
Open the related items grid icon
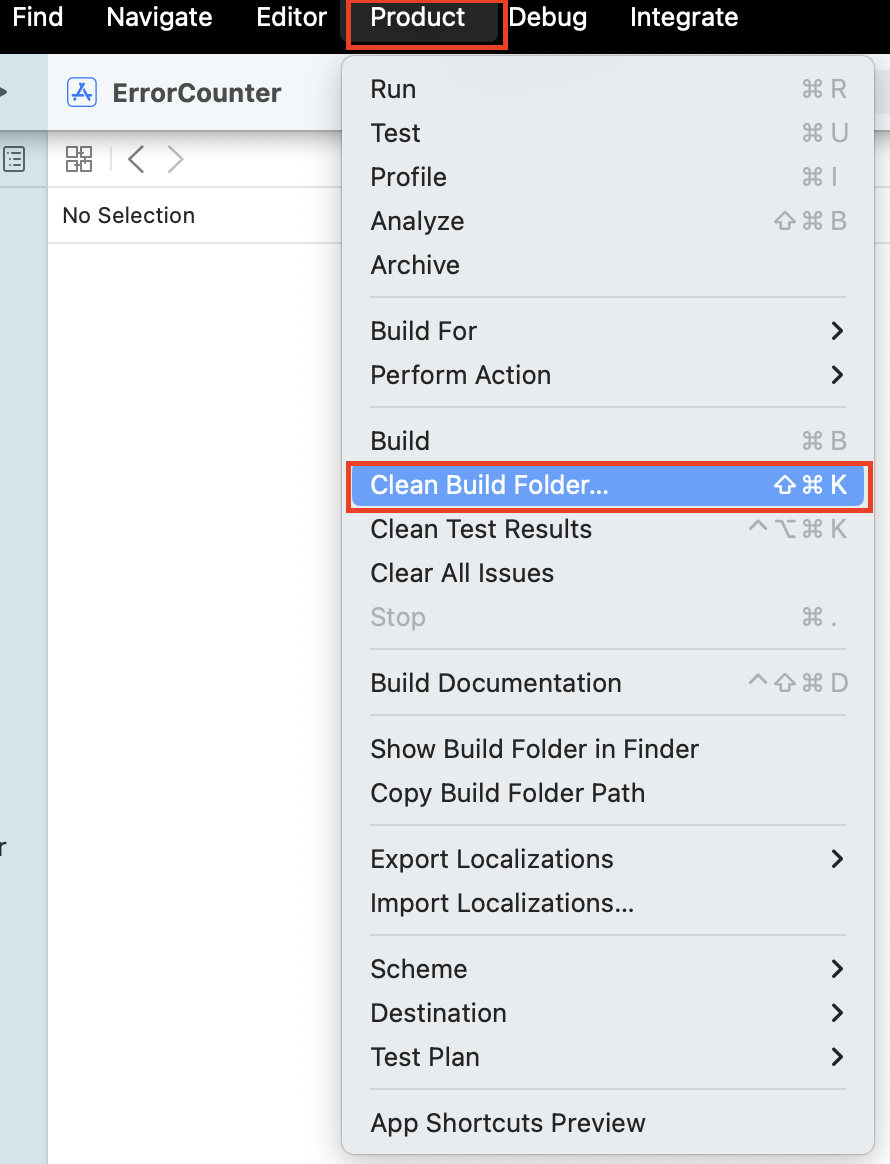coord(79,158)
